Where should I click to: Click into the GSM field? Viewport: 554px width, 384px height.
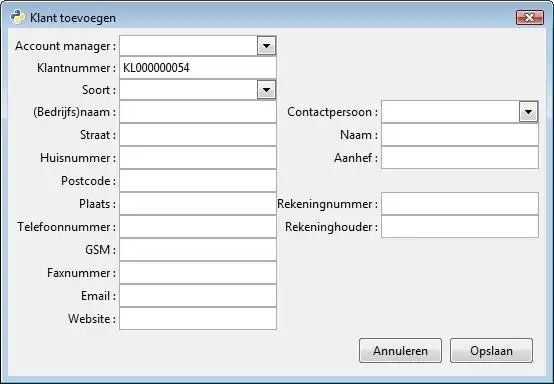tap(198, 249)
